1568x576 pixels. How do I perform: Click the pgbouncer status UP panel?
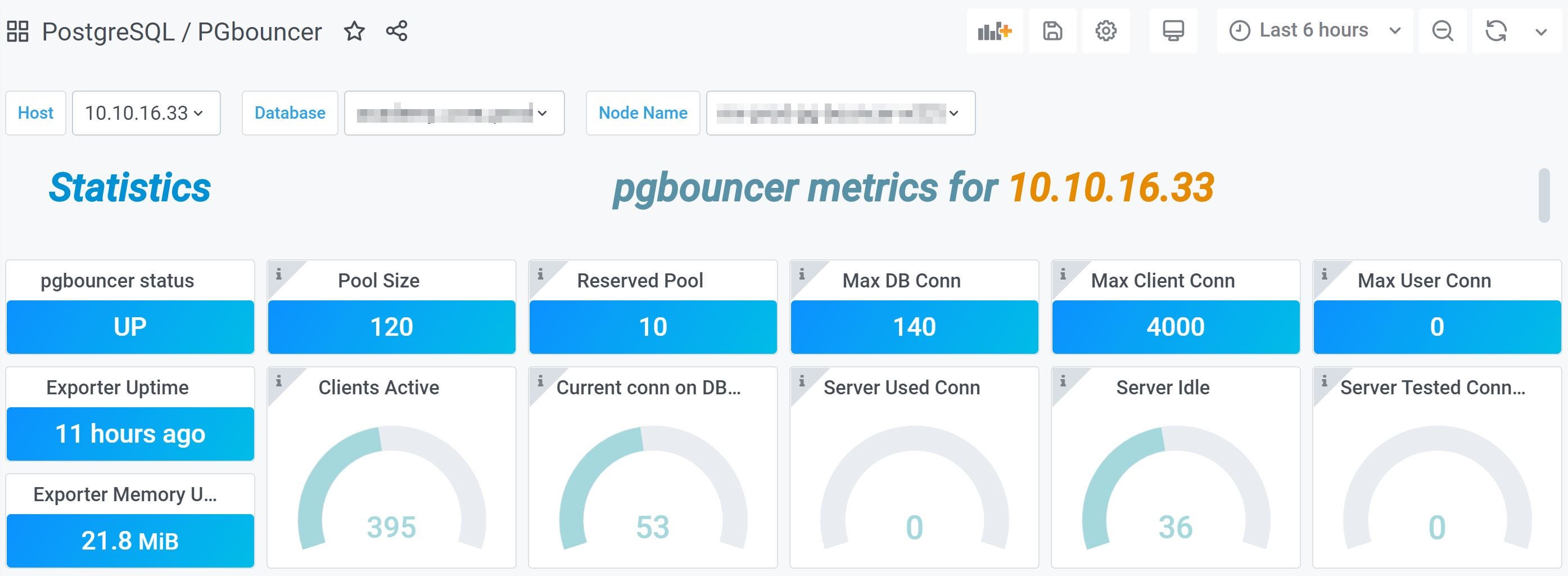(130, 326)
